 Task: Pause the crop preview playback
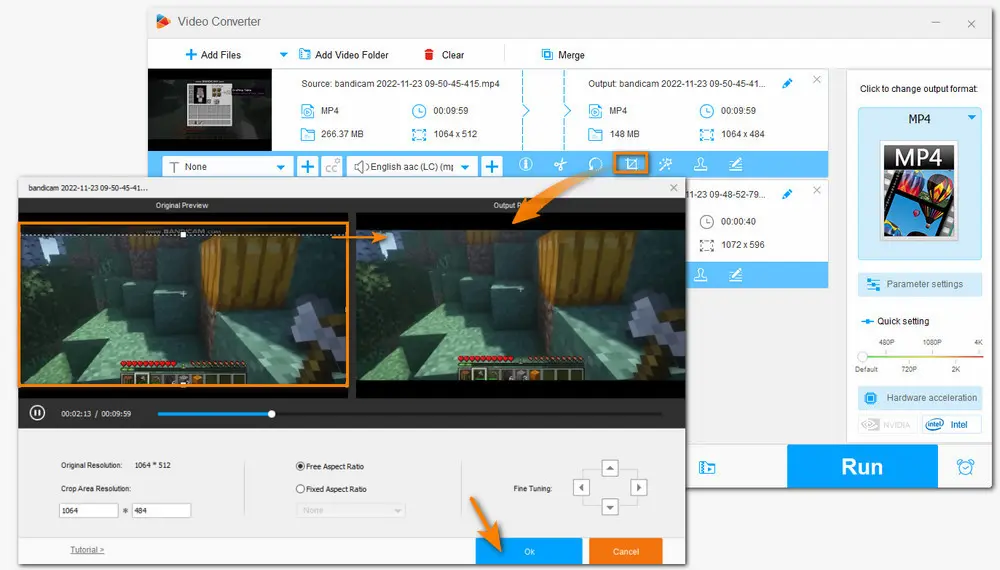coord(37,413)
